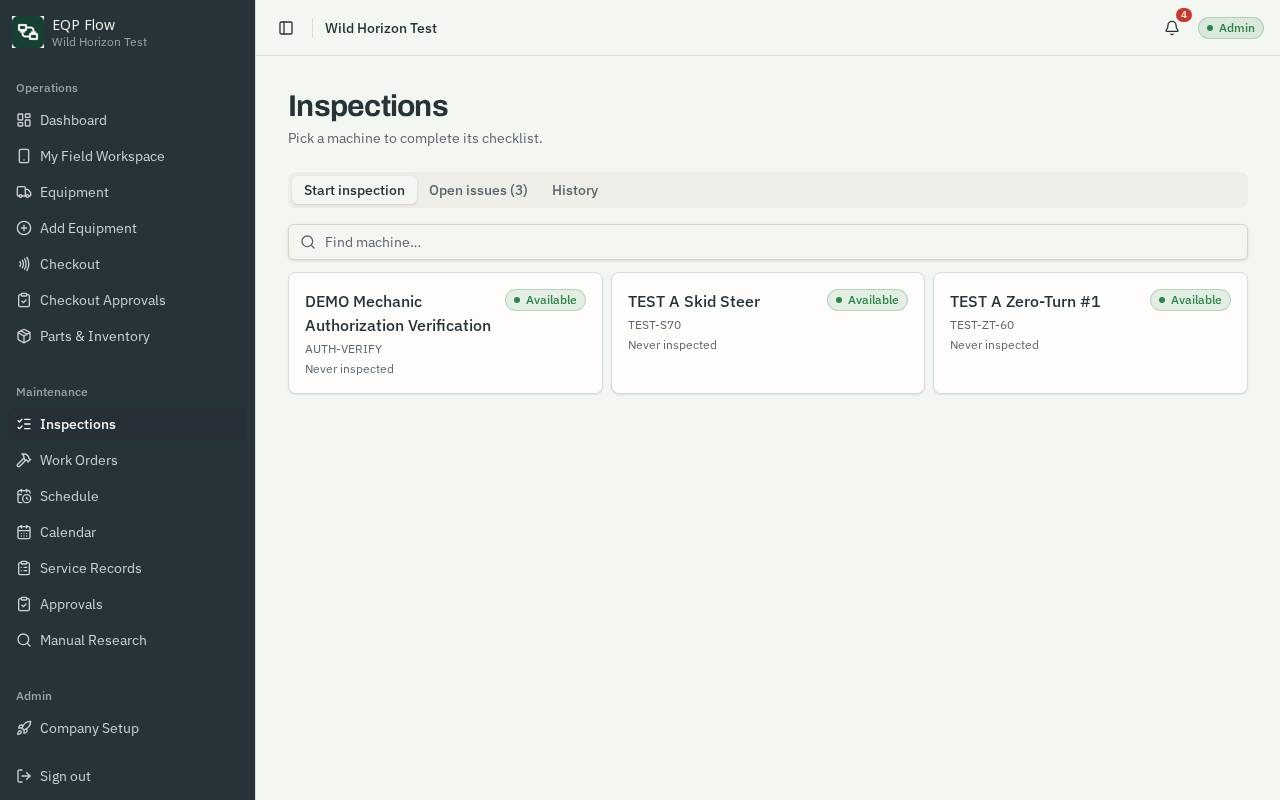Viewport: 1280px width, 800px height.
Task: Select the TEST A Zero-Turn #1 card
Action: pos(1090,333)
